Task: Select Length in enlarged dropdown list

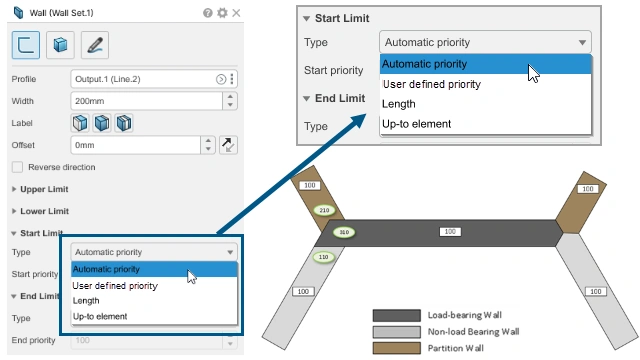Action: (485, 104)
